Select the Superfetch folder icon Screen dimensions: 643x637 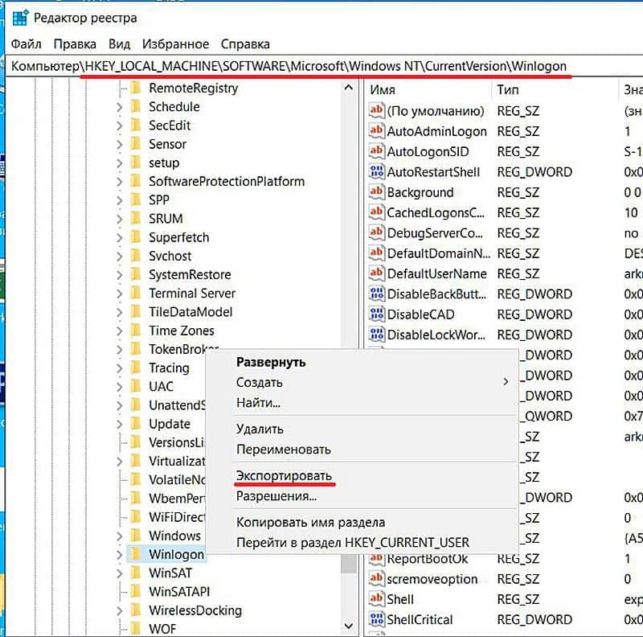click(x=135, y=237)
